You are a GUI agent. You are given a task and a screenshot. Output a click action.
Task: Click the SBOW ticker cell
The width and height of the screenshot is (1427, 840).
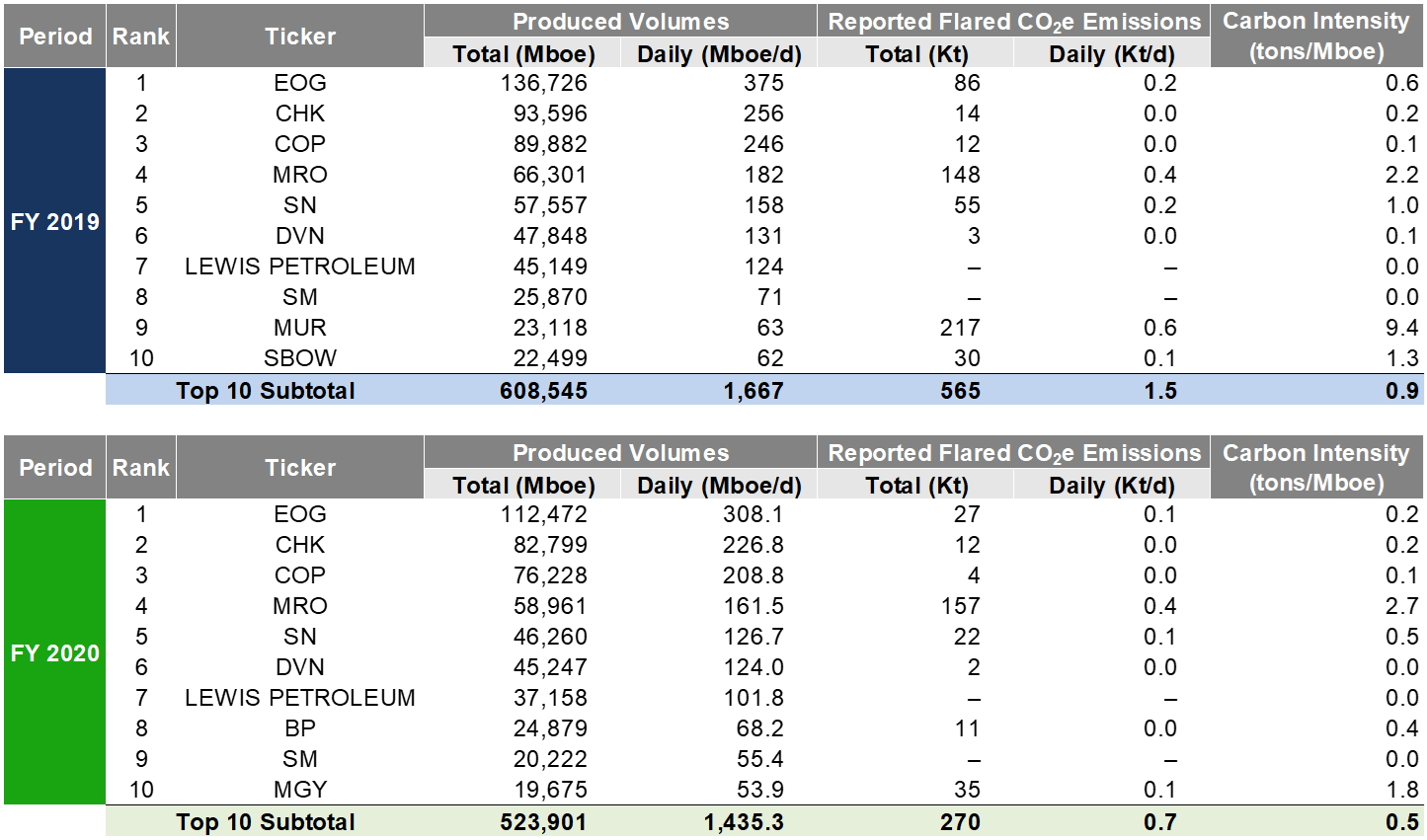299,358
